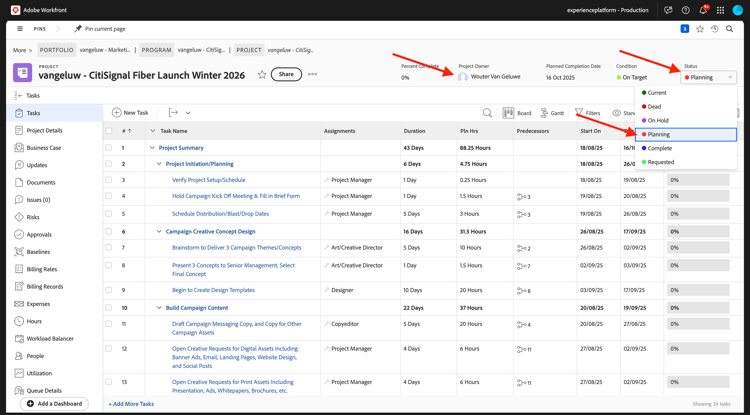Click Project Owner Wouter Van Geluwe
Image resolution: width=750 pixels, height=415 pixels.
tap(489, 76)
